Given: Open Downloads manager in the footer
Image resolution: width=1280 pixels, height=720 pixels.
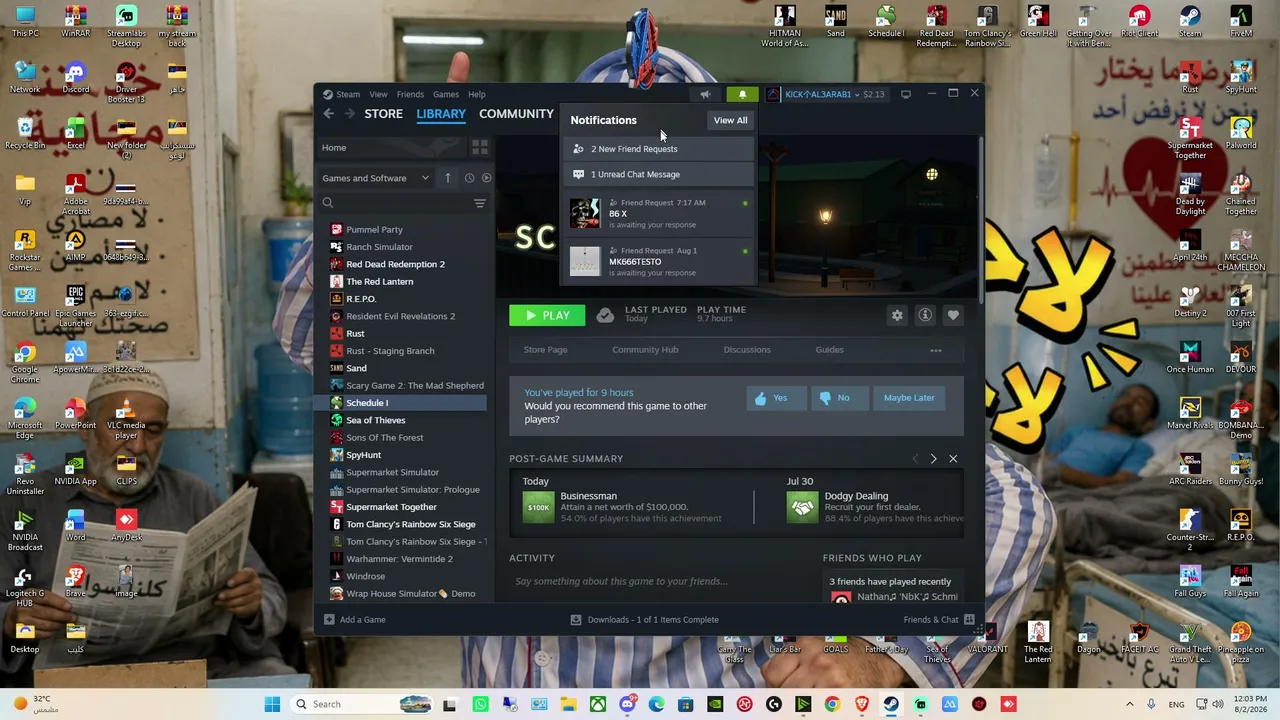Looking at the screenshot, I should tap(645, 620).
